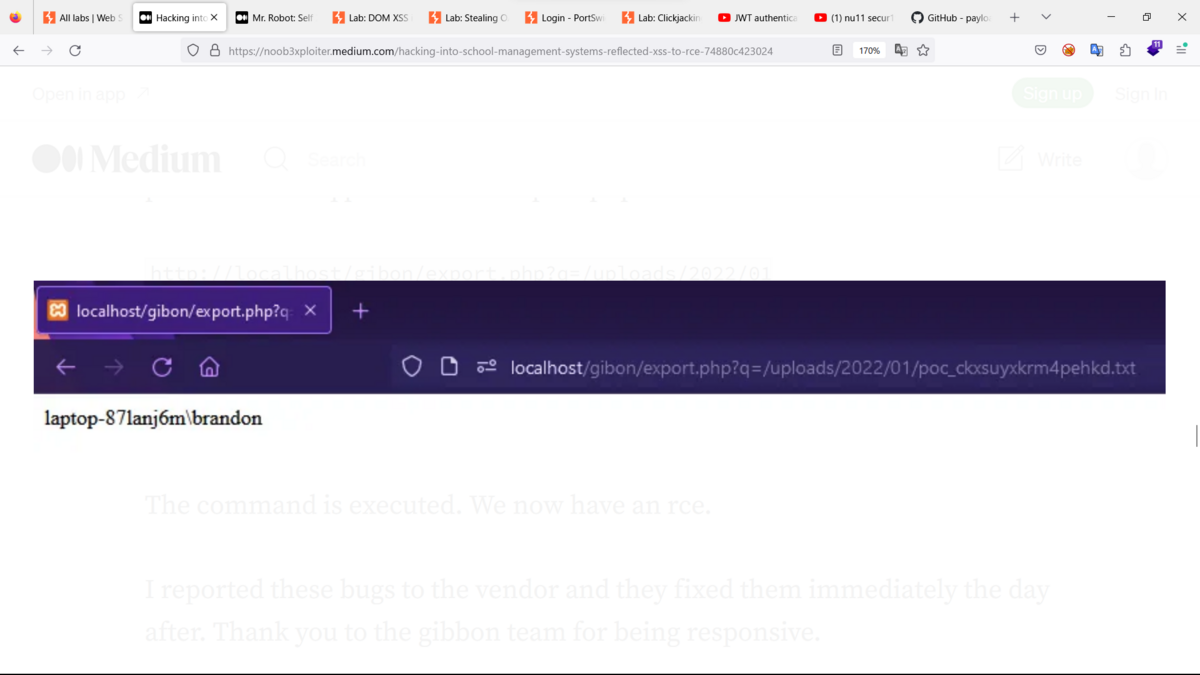The image size is (1200, 675).
Task: Show site security padlock information
Action: pyautogui.click(x=214, y=50)
